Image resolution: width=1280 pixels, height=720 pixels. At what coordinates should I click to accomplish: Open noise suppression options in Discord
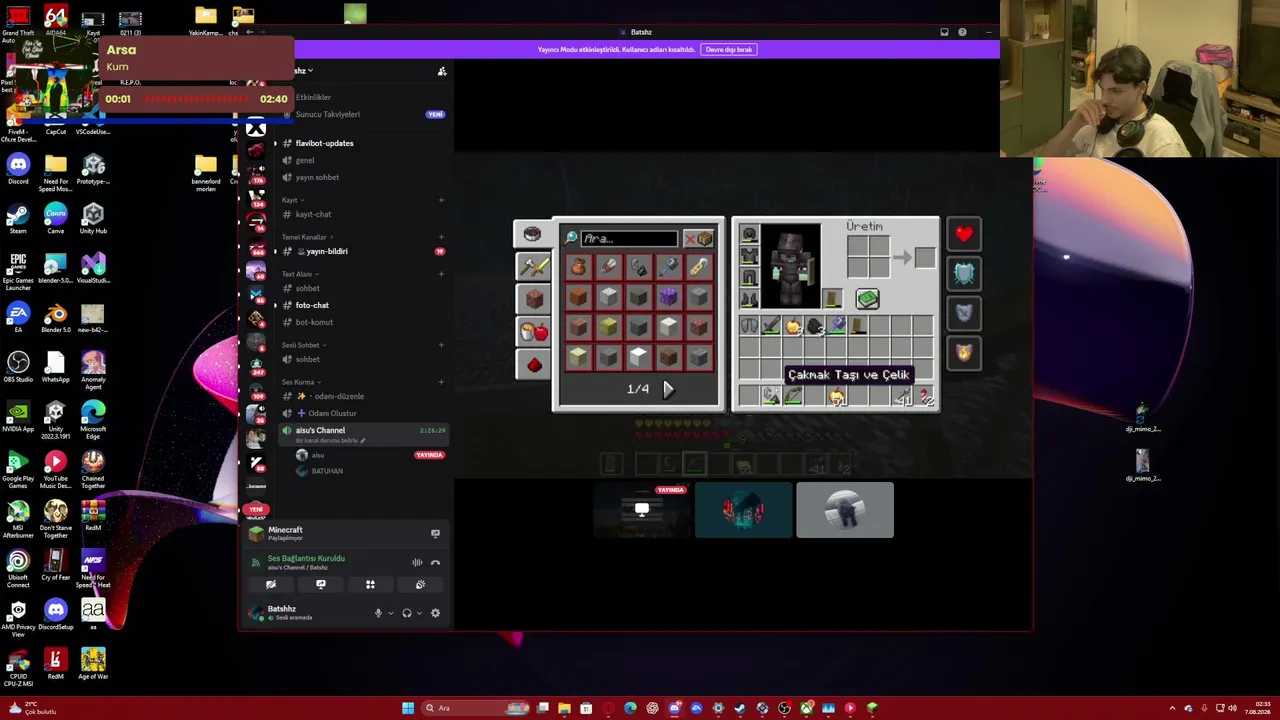[417, 562]
